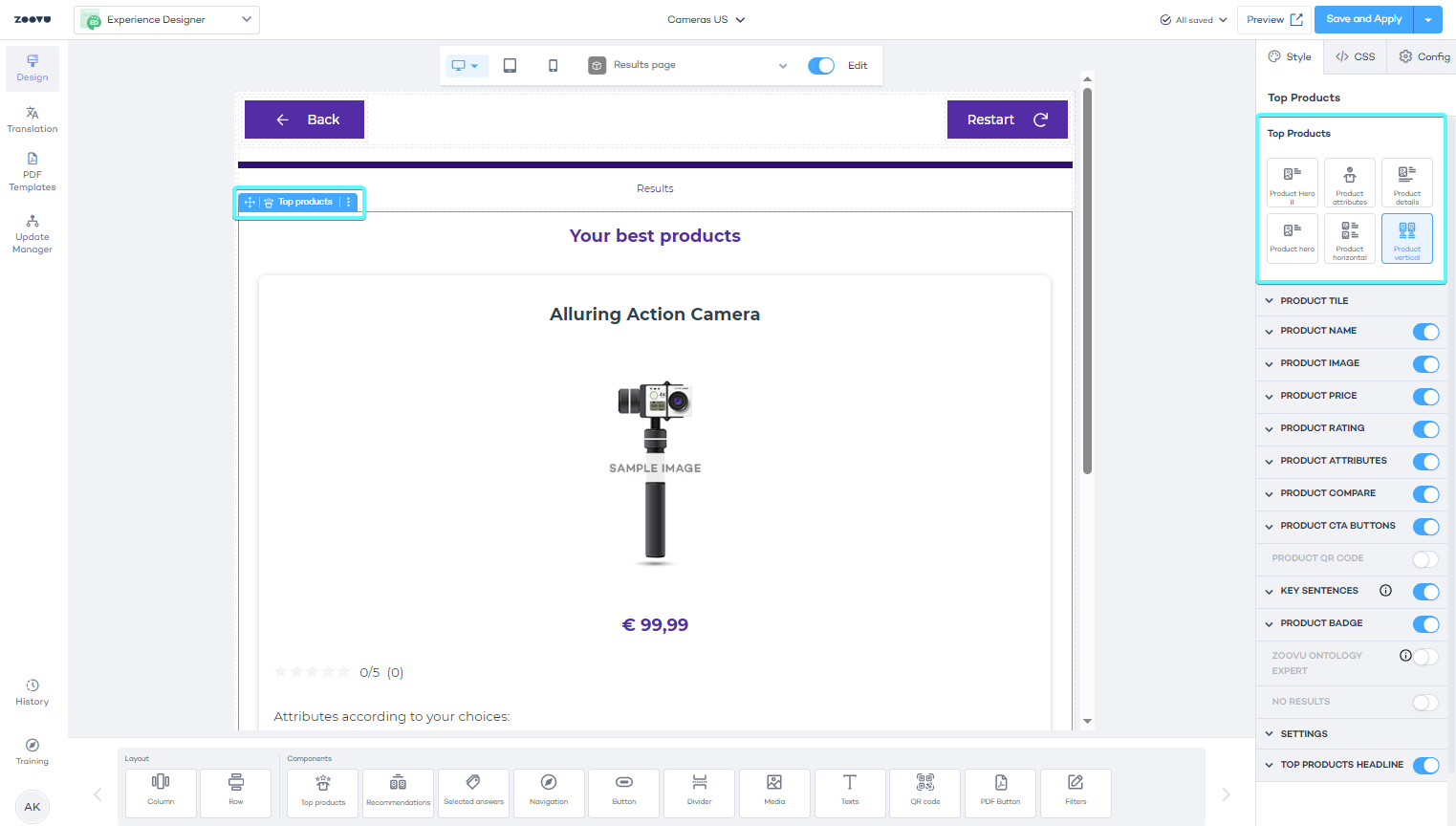This screenshot has width=1456, height=826.
Task: Toggle off Product Rating
Action: point(1424,429)
